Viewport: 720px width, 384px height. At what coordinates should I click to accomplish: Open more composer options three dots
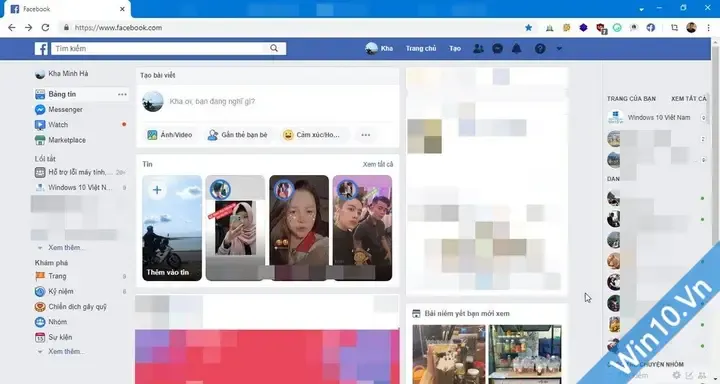coord(366,135)
